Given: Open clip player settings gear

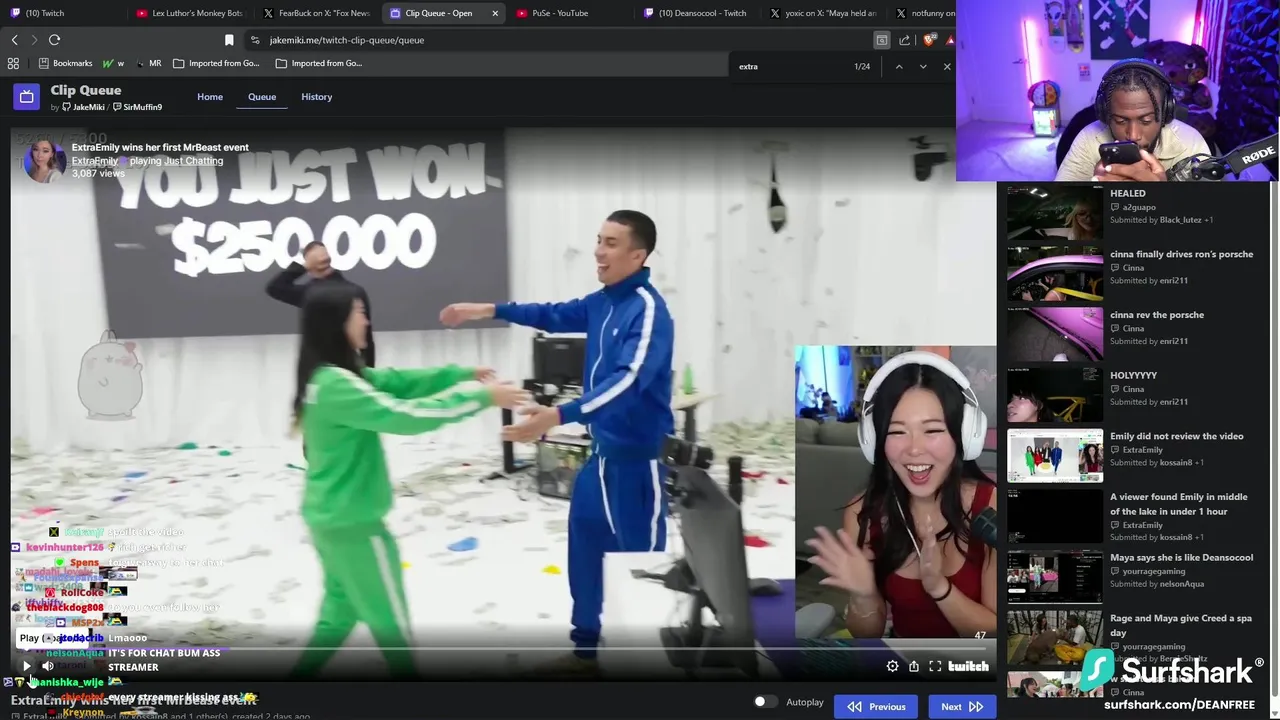Looking at the screenshot, I should [892, 666].
